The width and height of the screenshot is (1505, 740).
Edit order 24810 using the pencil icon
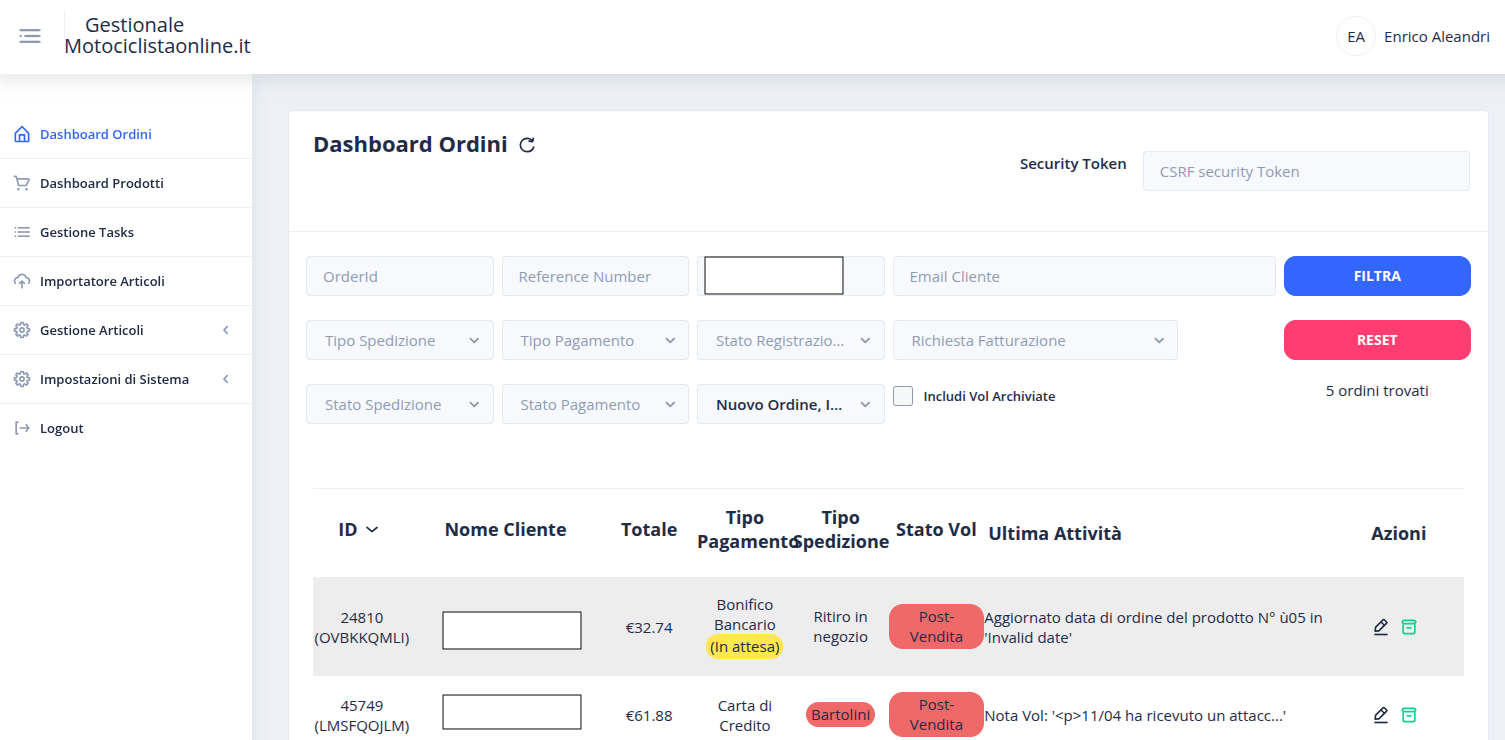1381,627
